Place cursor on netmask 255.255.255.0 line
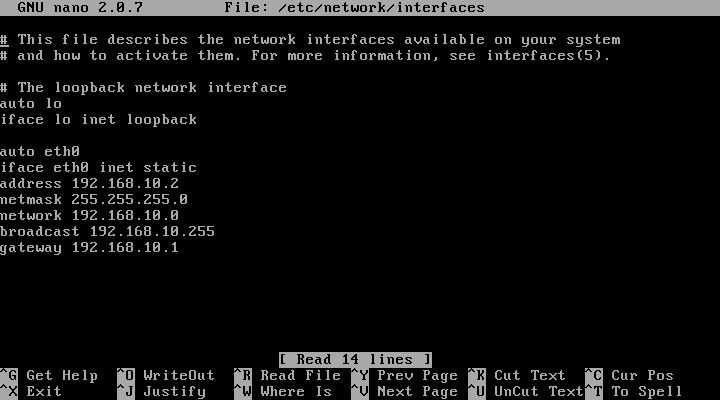This screenshot has height=400, width=720. click(94, 200)
